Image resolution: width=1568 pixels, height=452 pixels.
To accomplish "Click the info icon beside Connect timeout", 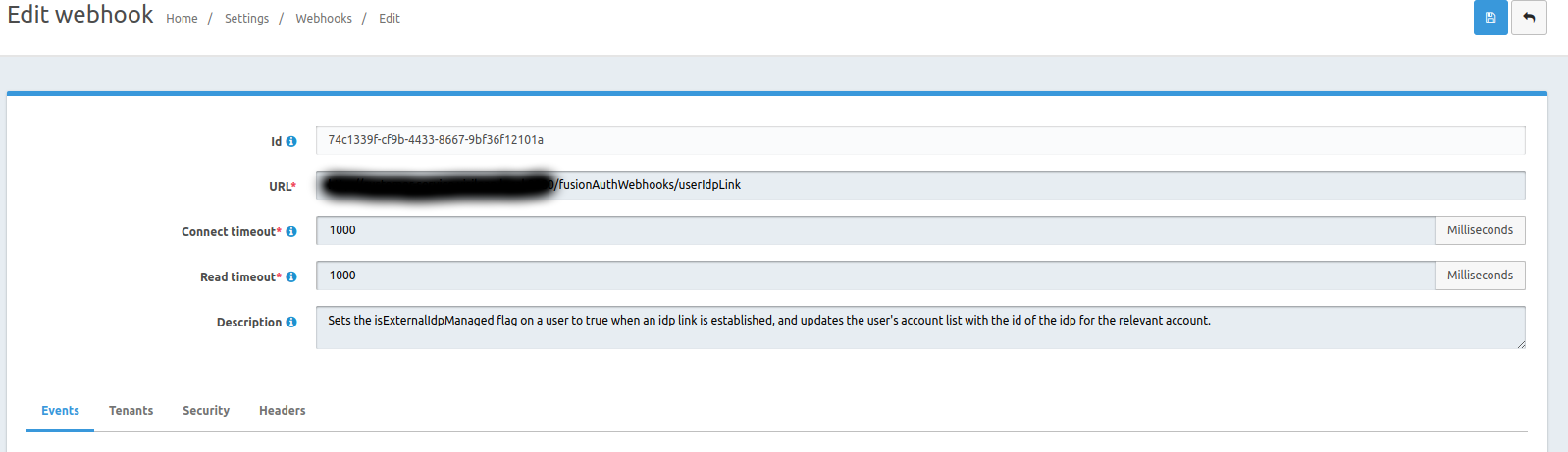I will tap(291, 232).
